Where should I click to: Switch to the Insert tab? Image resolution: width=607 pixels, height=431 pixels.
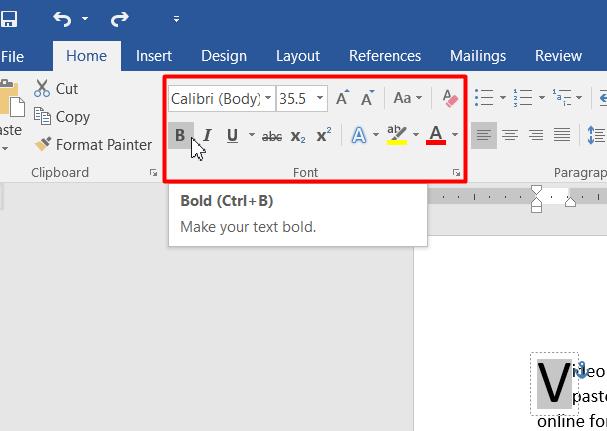tap(154, 56)
